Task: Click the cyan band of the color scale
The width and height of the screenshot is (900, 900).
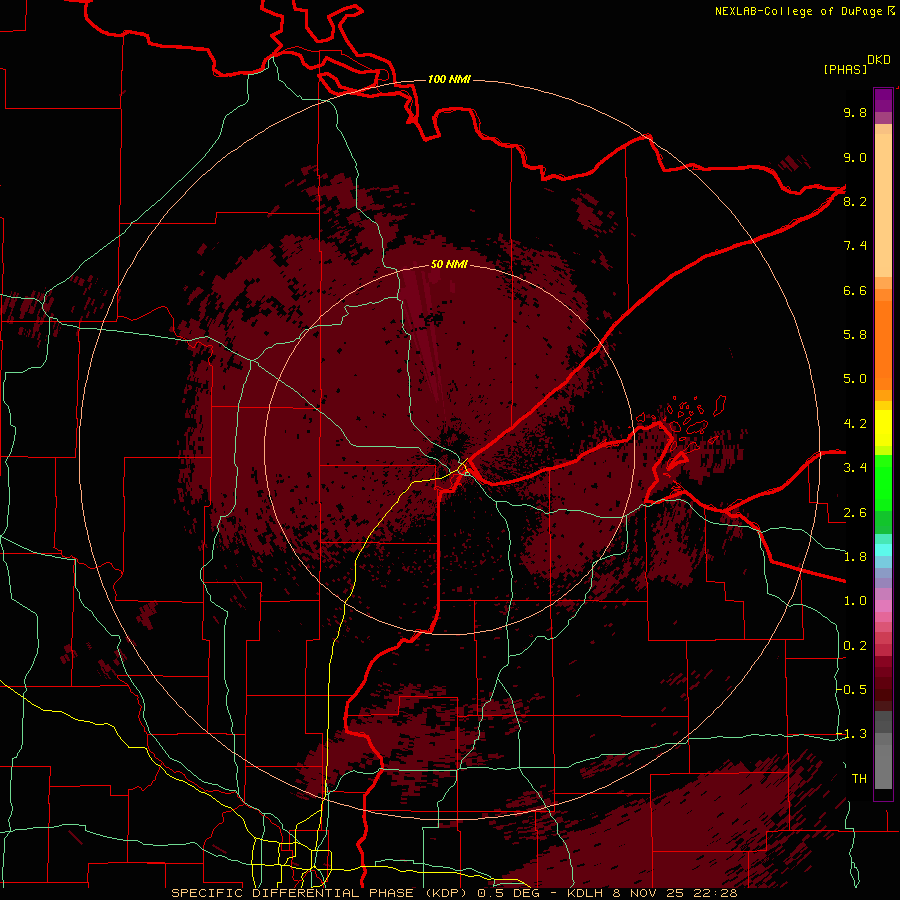Action: click(x=883, y=550)
